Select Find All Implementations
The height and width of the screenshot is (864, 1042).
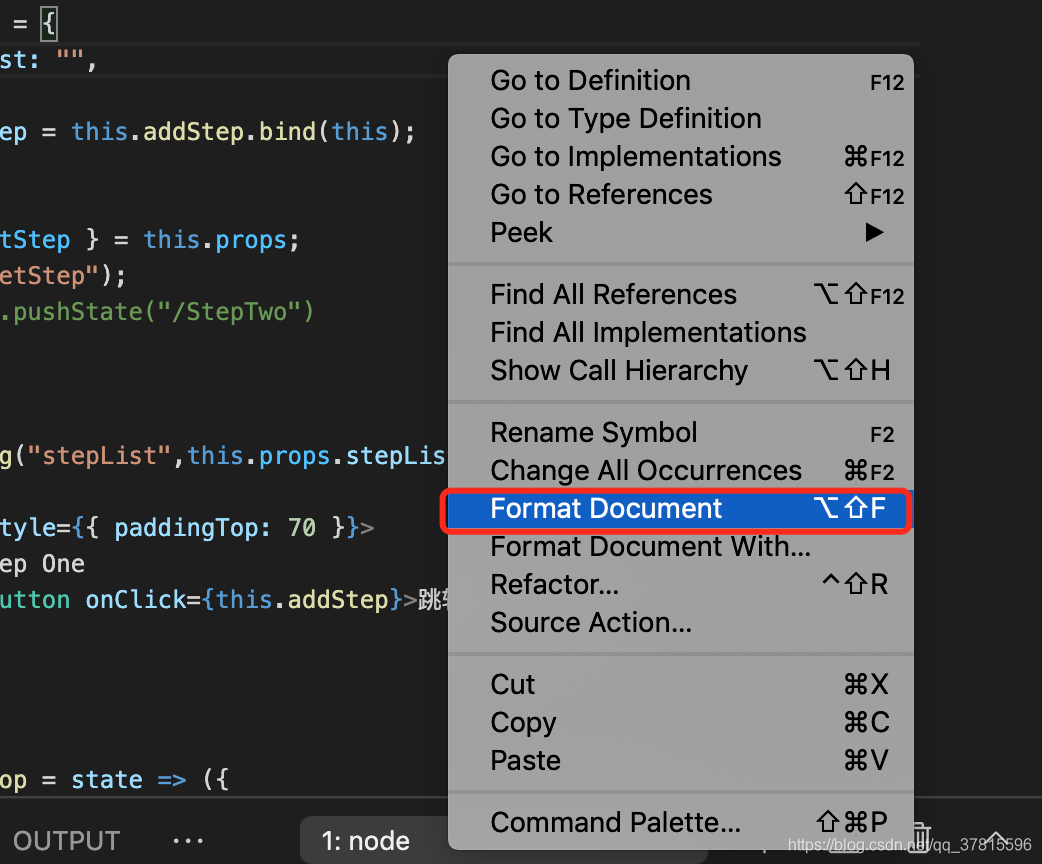pos(648,333)
